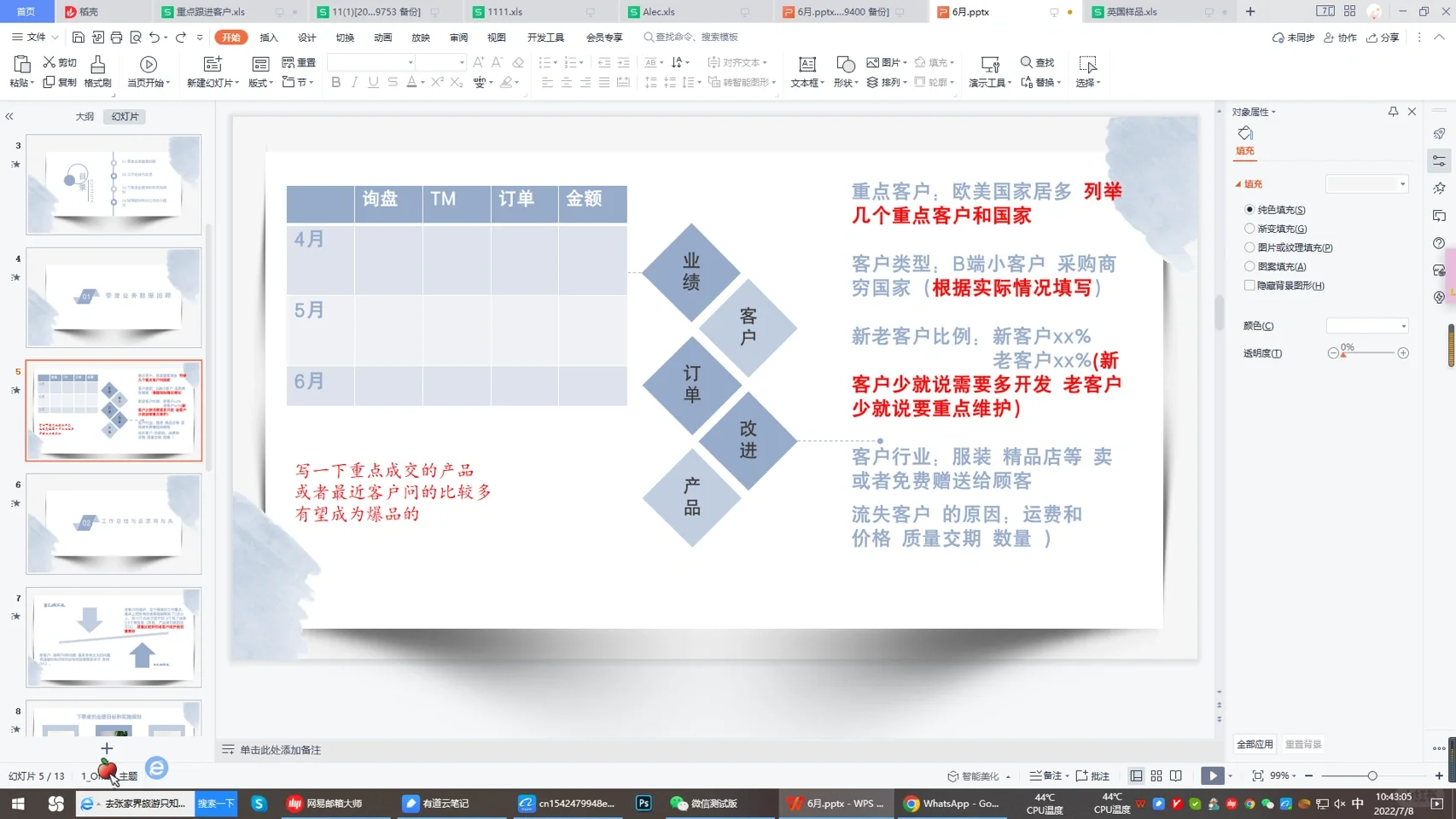Open the Animation (动画) ribbon tab
The height and width of the screenshot is (819, 1456).
point(383,38)
